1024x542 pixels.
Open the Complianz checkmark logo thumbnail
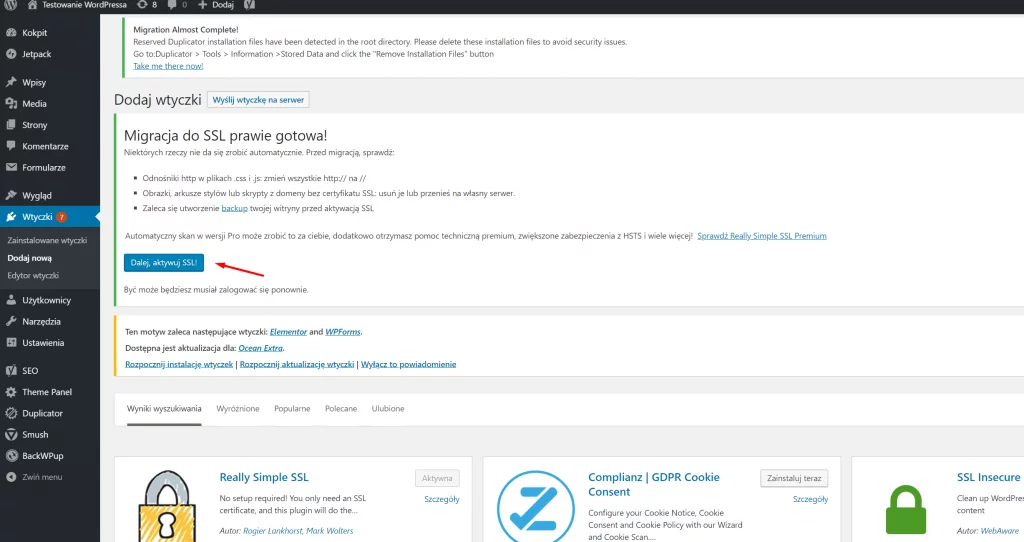(x=536, y=506)
